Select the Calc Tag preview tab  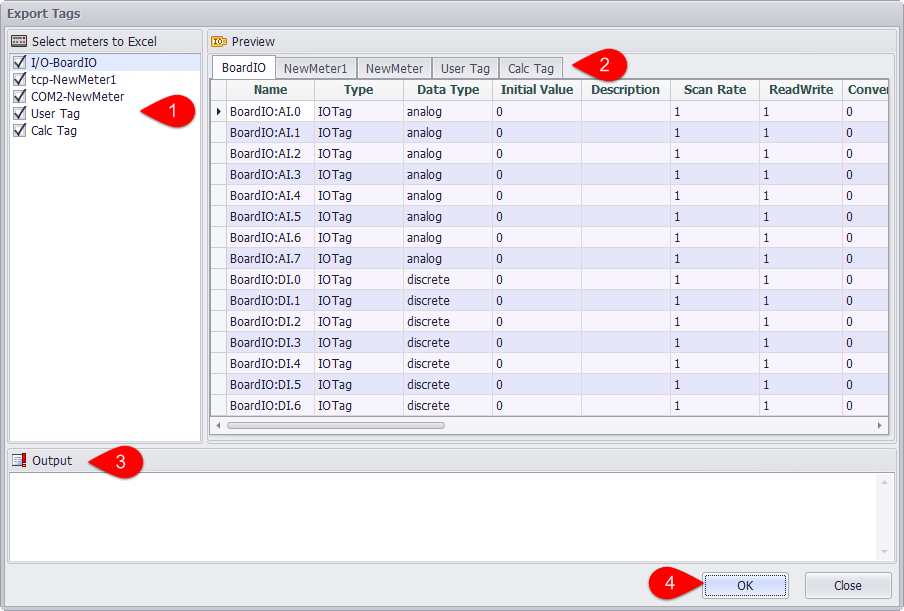pos(530,69)
